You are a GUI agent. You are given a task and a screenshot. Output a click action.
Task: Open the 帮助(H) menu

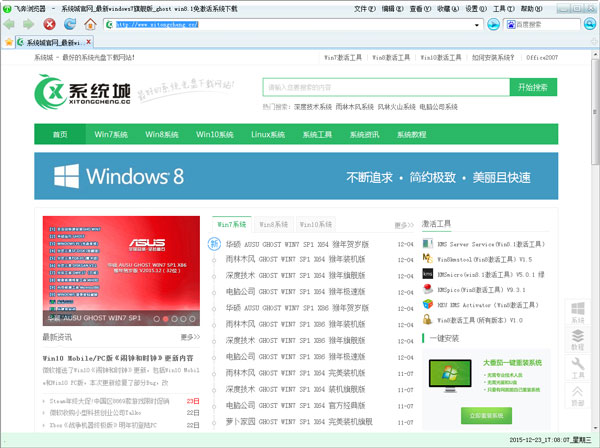click(532, 8)
